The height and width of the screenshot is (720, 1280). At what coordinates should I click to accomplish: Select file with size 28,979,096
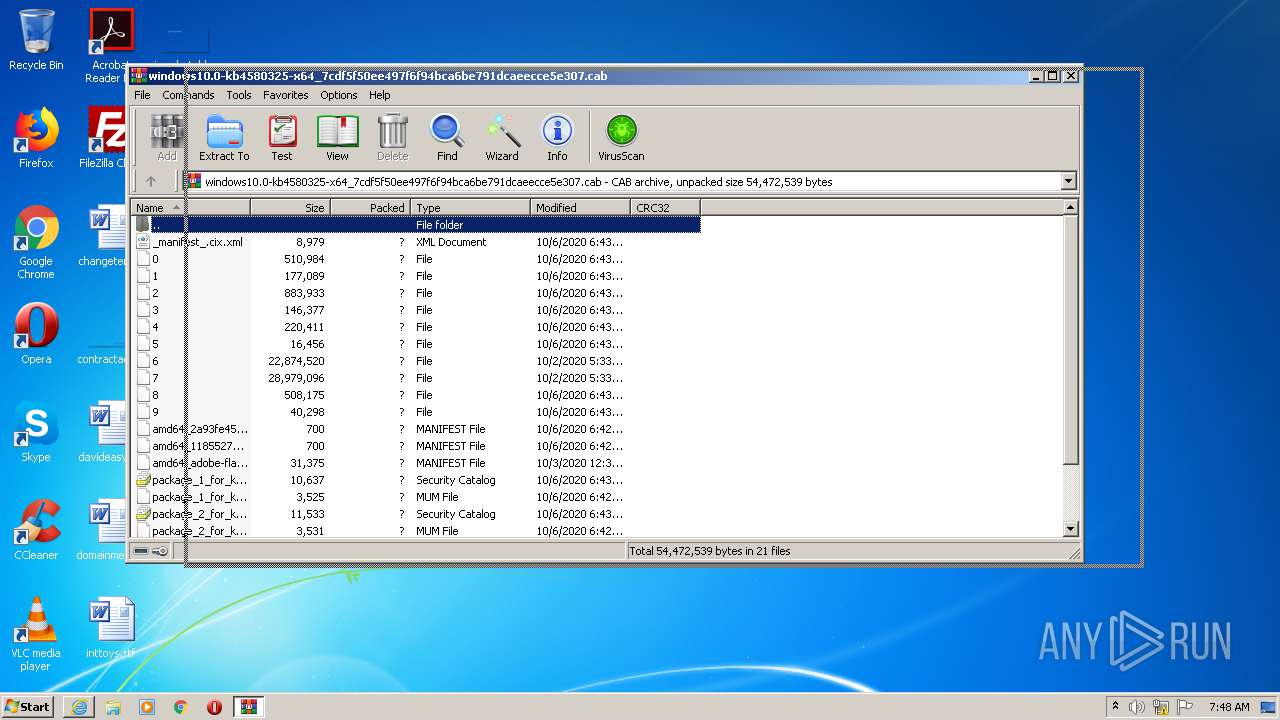click(x=416, y=378)
